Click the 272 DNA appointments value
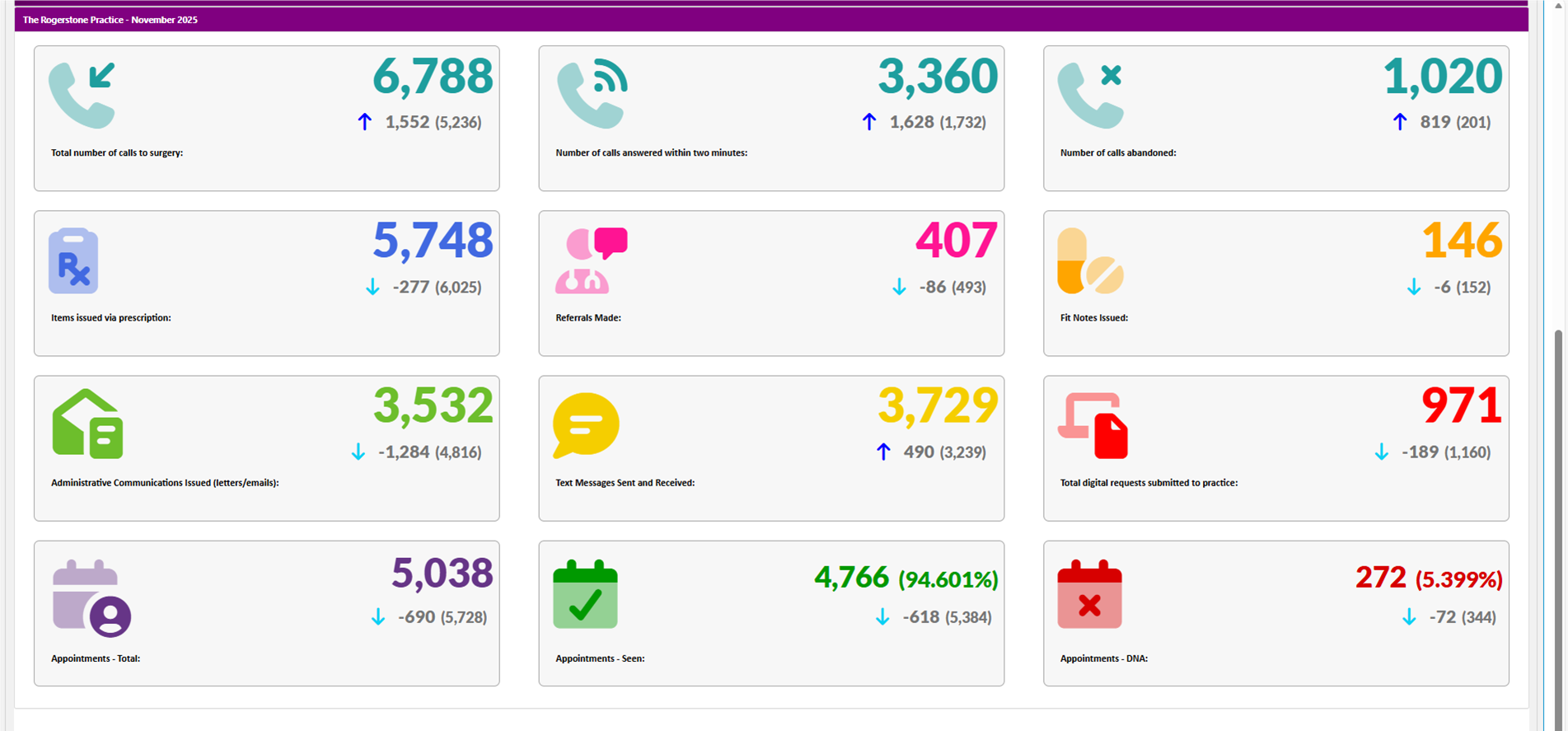 (x=1380, y=578)
